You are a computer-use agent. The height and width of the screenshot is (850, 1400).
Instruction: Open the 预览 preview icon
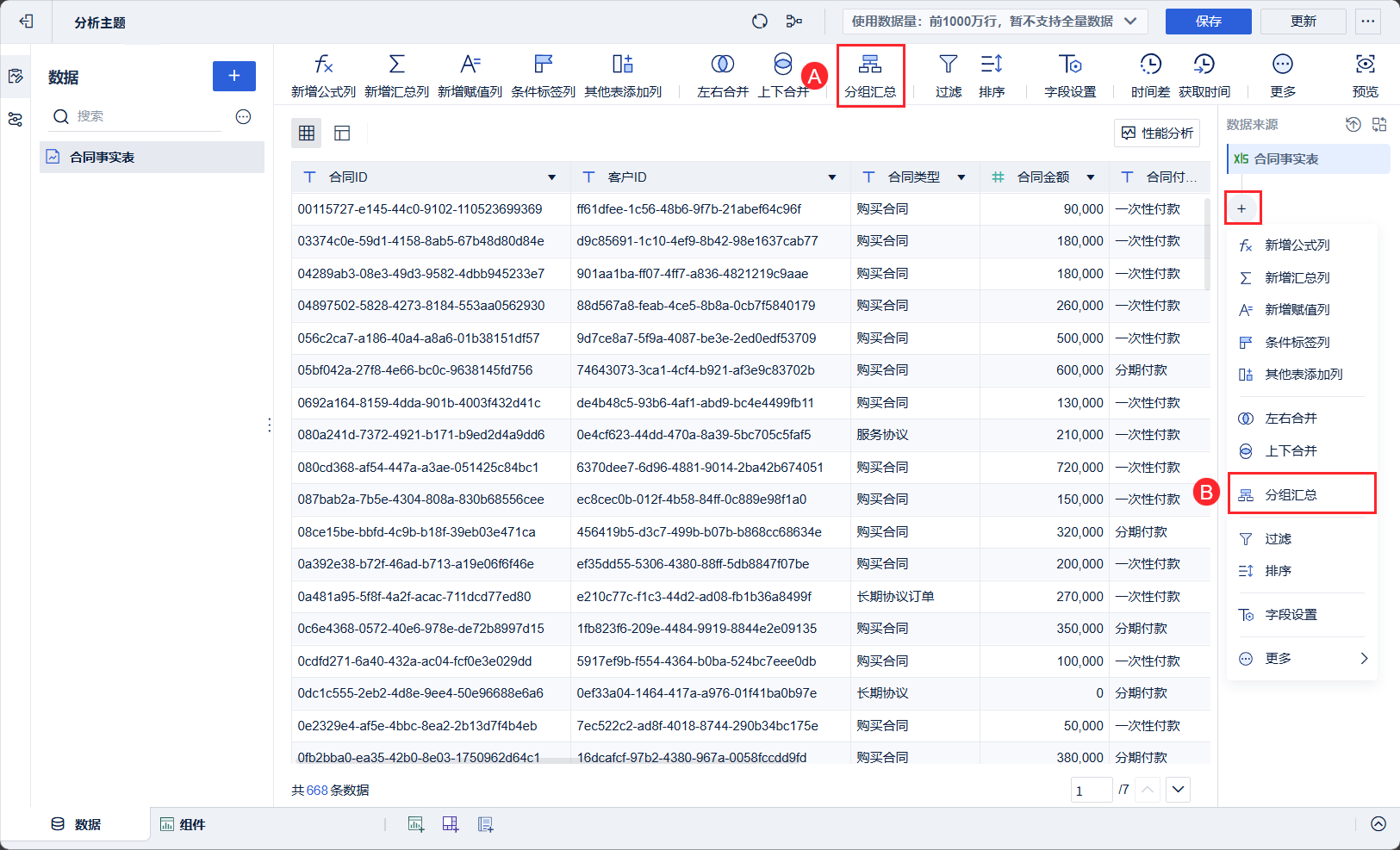pyautogui.click(x=1365, y=65)
